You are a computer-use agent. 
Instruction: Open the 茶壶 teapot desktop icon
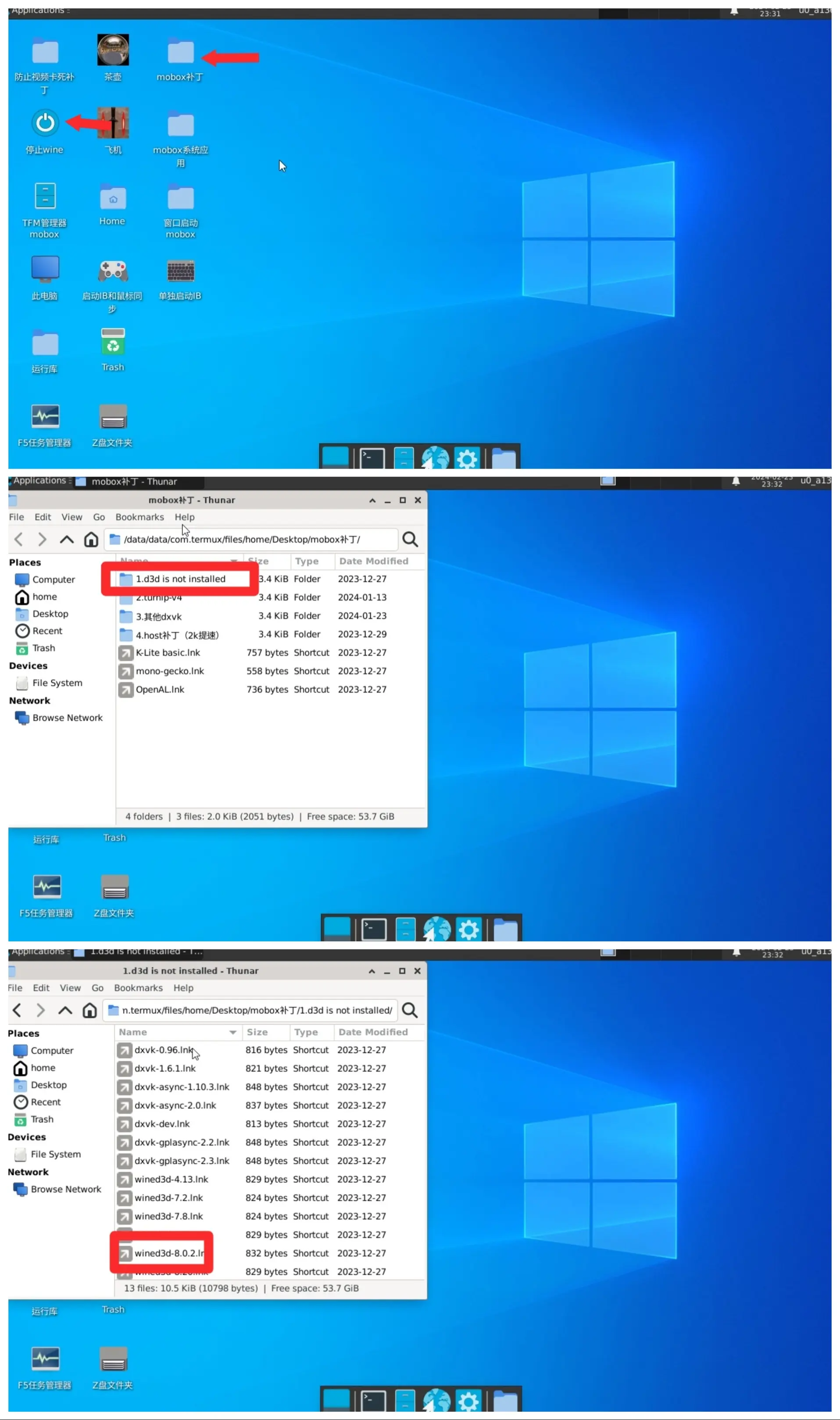pyautogui.click(x=113, y=51)
